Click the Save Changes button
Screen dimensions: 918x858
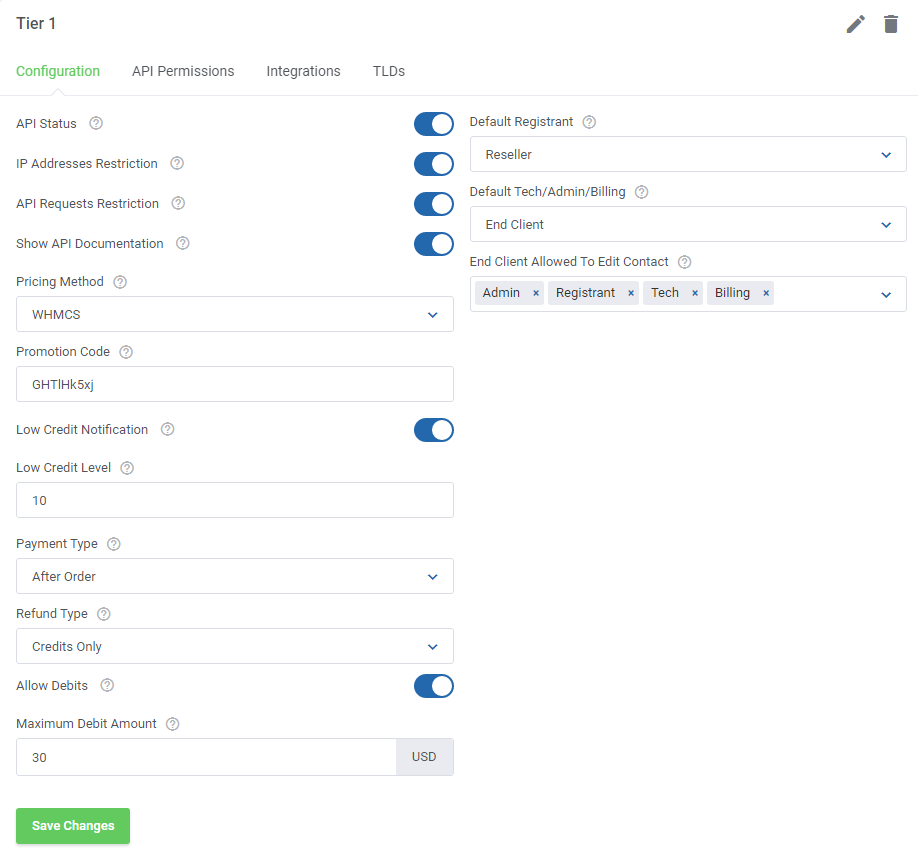(73, 826)
